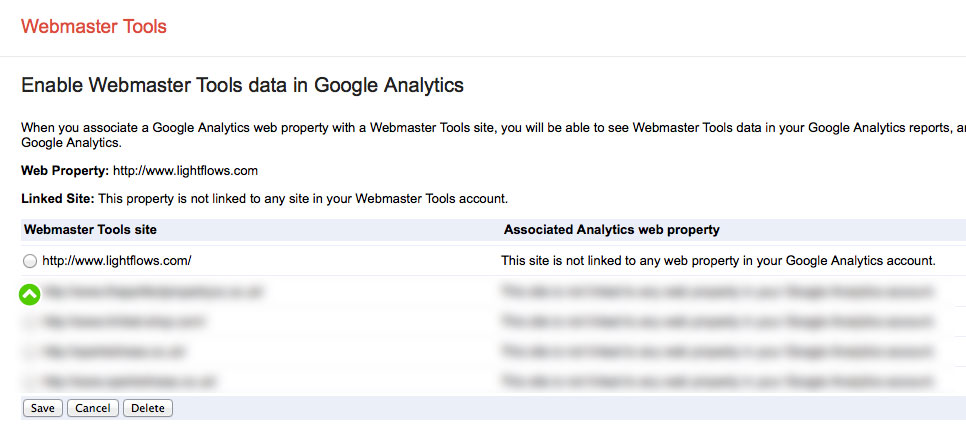Viewport: 966px width, 429px height.
Task: Click the Delete button
Action: pyautogui.click(x=148, y=408)
